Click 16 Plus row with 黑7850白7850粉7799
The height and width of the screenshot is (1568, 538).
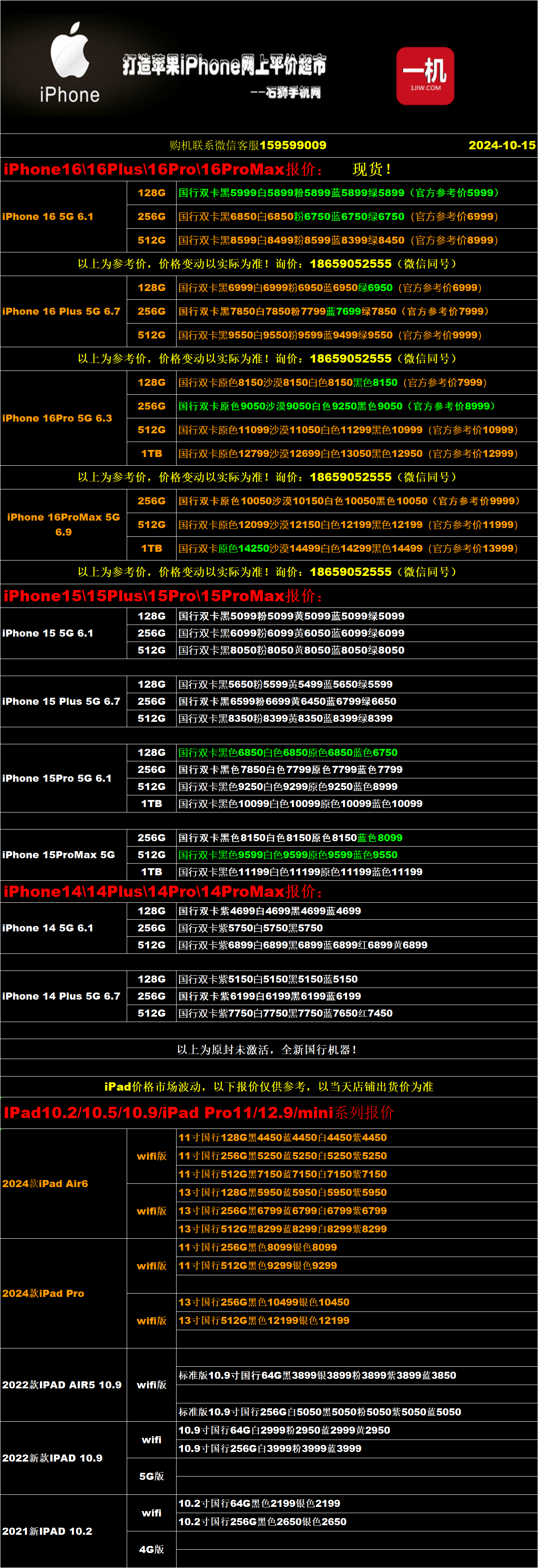[x=357, y=312]
